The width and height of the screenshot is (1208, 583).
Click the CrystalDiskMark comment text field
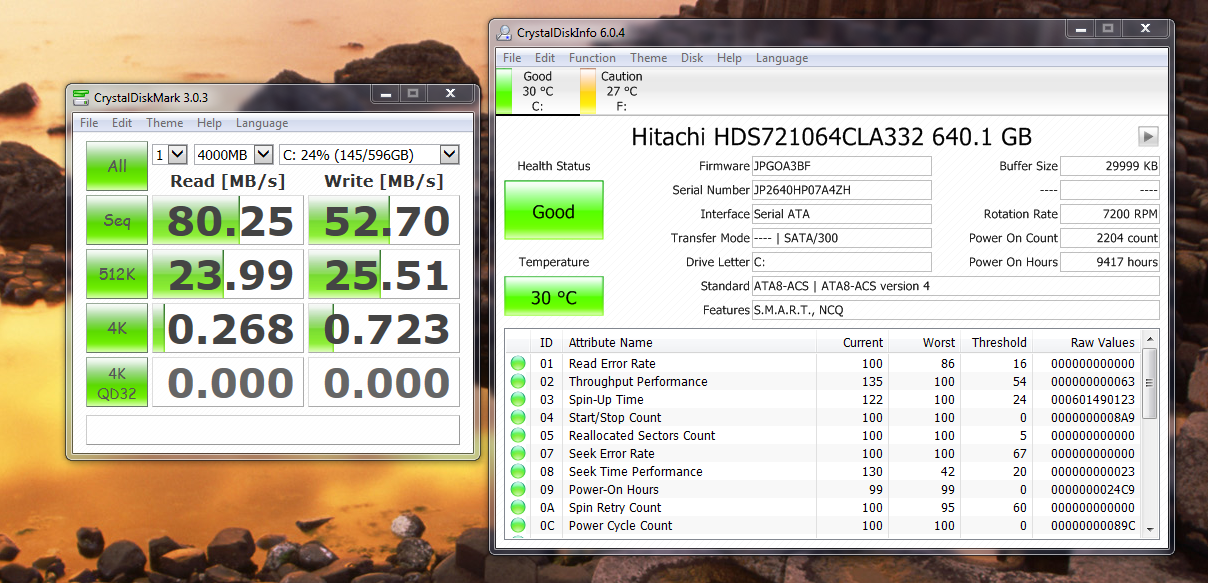click(272, 430)
